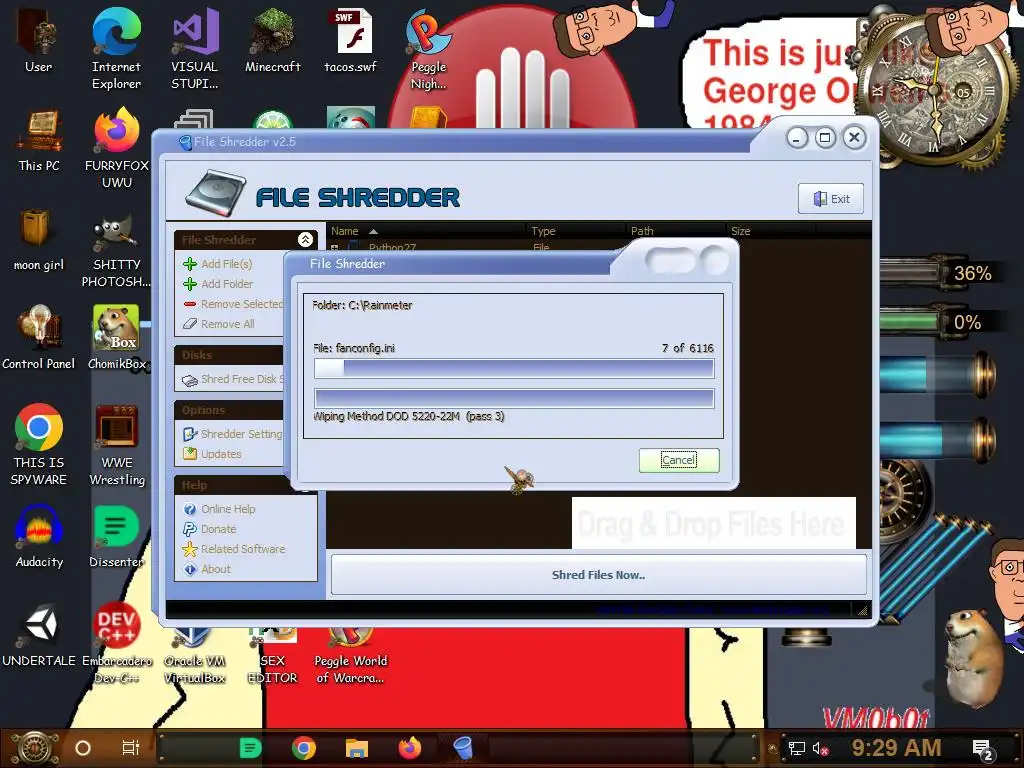The width and height of the screenshot is (1024, 768).
Task: Sort list by Type column header
Action: (575, 231)
